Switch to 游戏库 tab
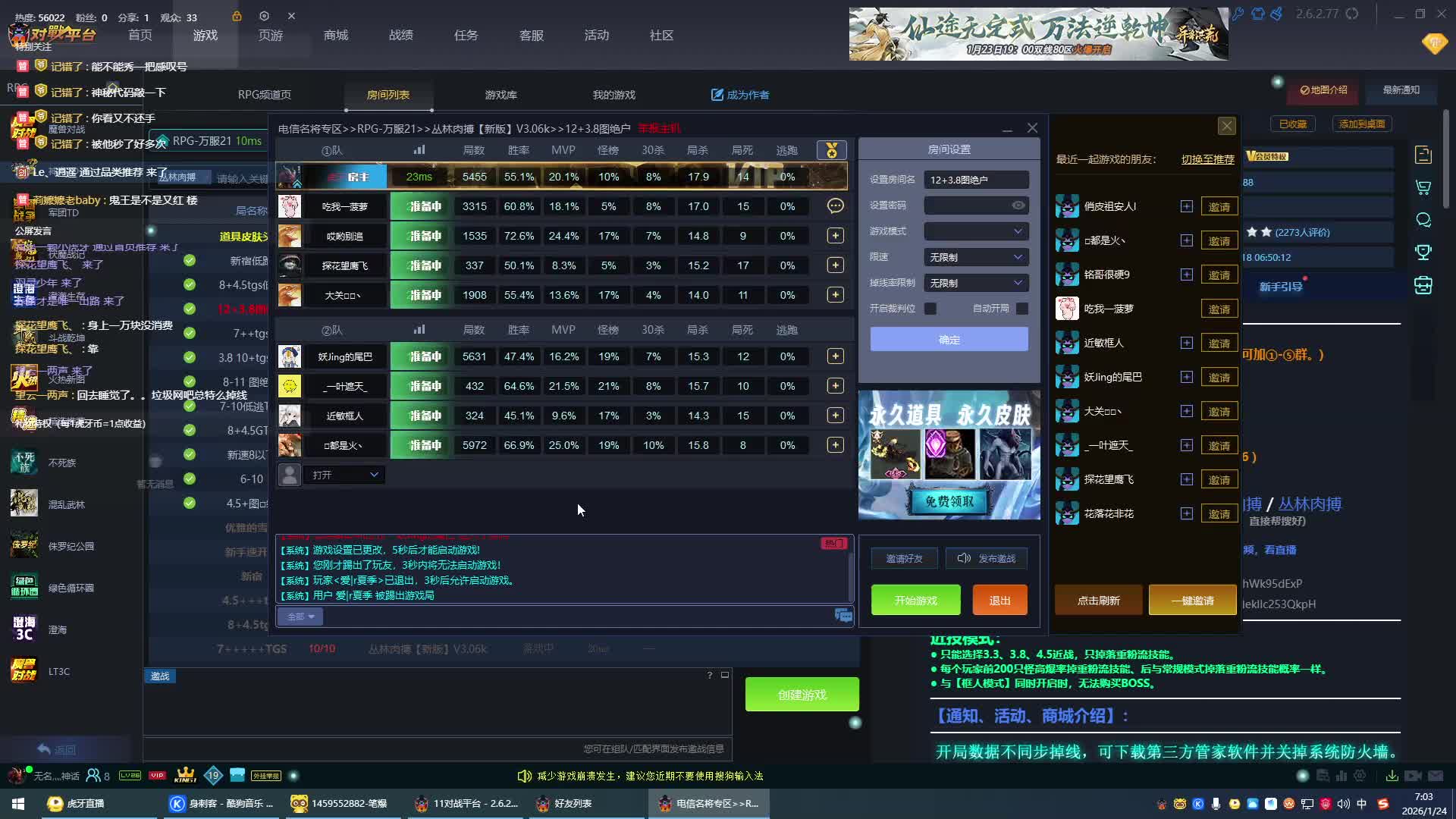The height and width of the screenshot is (819, 1456). [500, 95]
